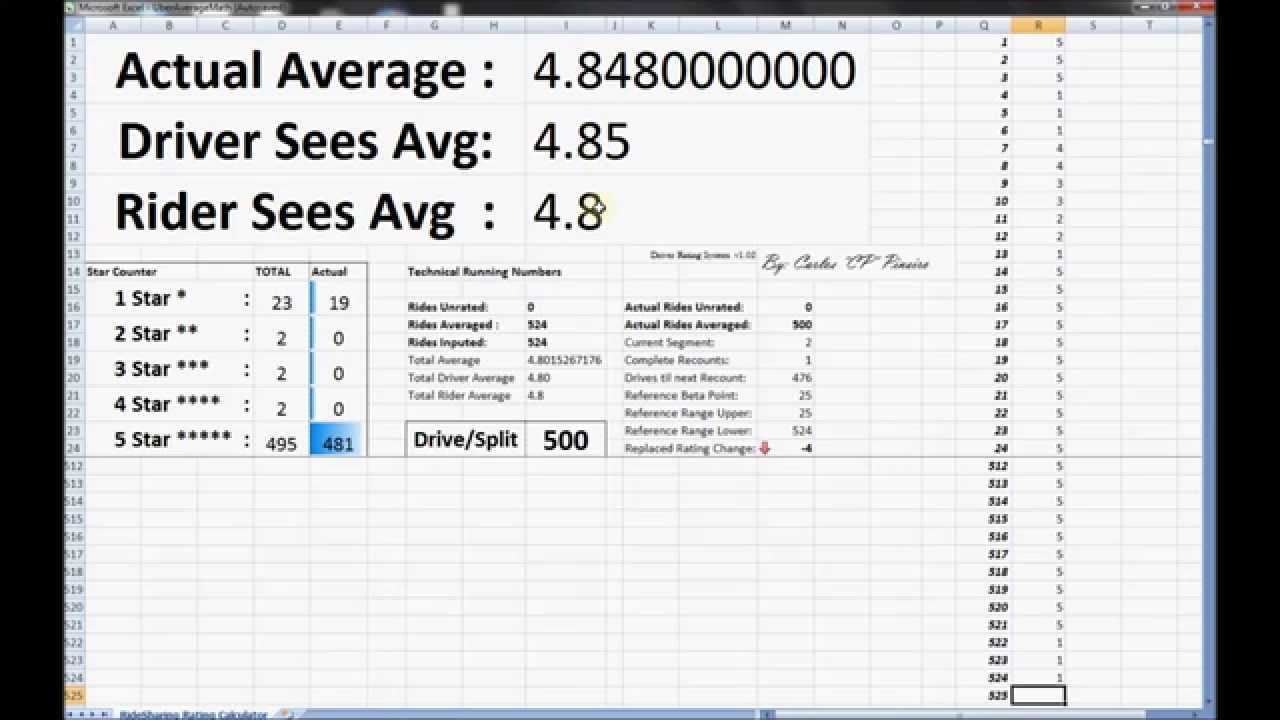Click the 'Driver Sees Avg:' label
The image size is (1280, 720).
(x=306, y=142)
